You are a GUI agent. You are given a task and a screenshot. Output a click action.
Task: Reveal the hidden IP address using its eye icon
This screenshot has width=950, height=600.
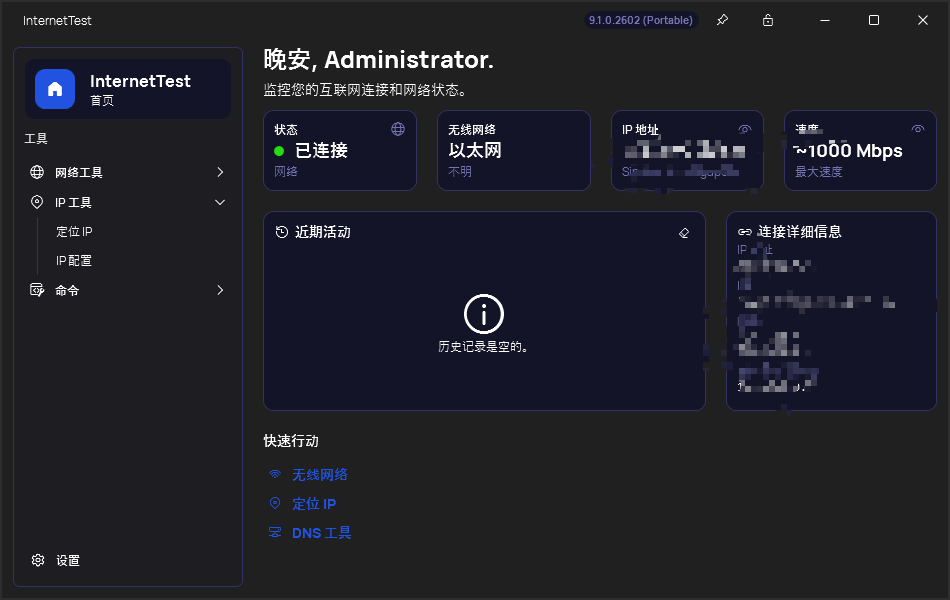coord(745,129)
